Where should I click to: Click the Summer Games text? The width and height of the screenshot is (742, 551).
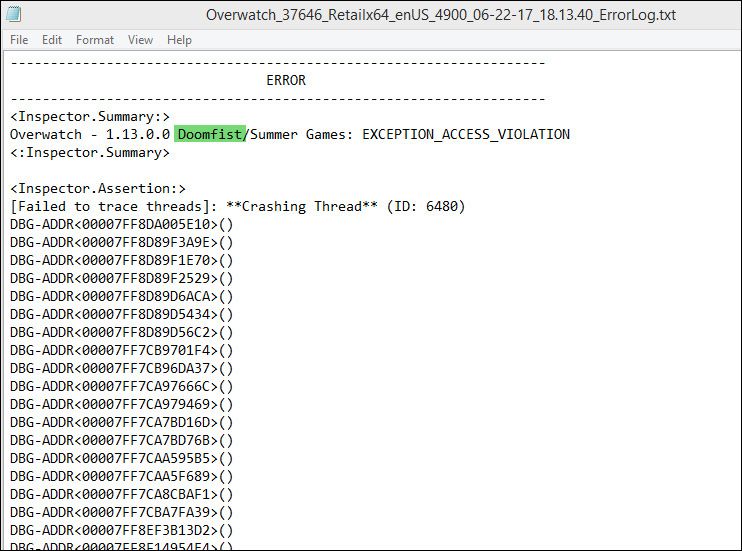[x=298, y=134]
